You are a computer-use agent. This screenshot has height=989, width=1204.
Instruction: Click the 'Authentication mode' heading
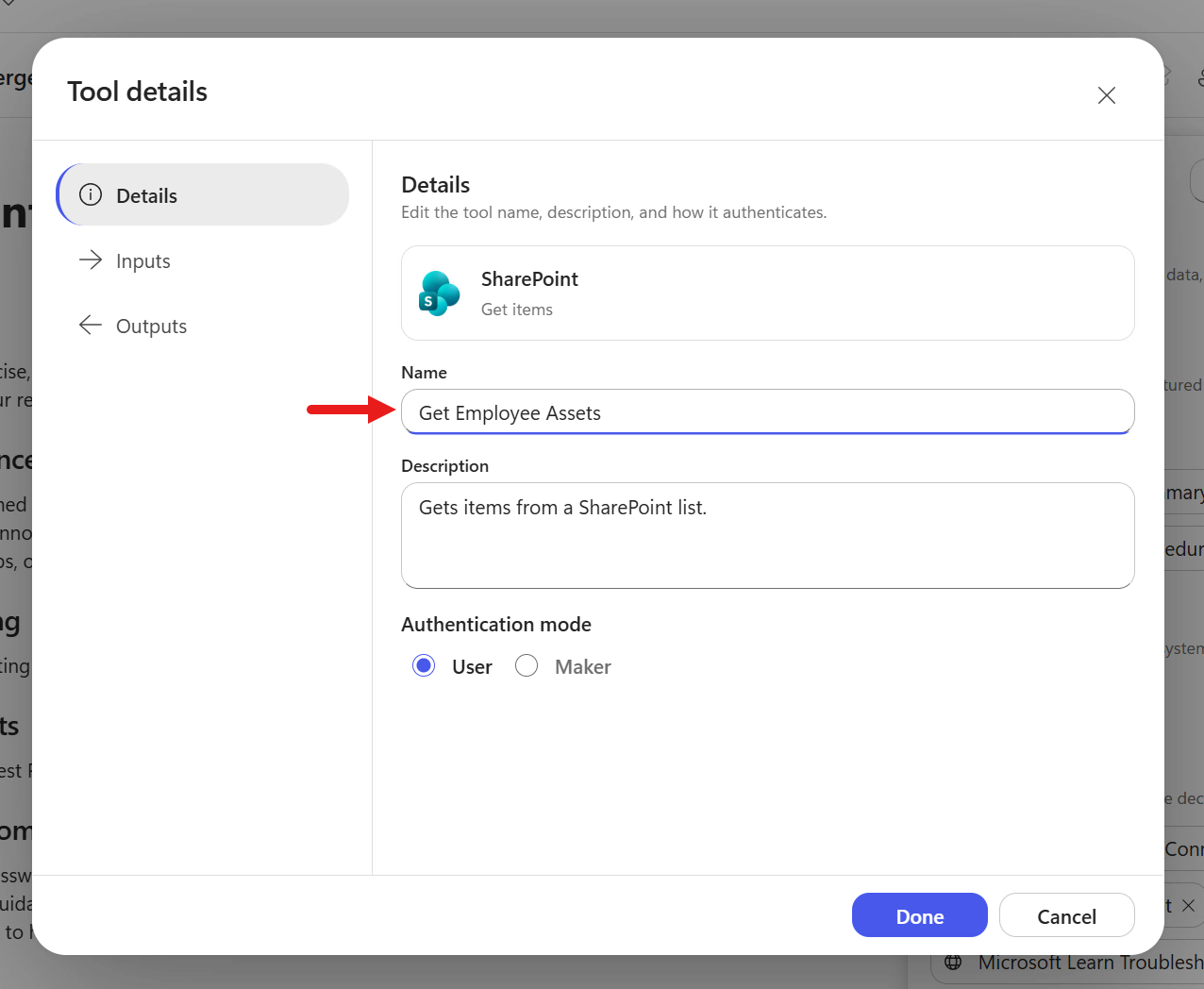tap(496, 625)
